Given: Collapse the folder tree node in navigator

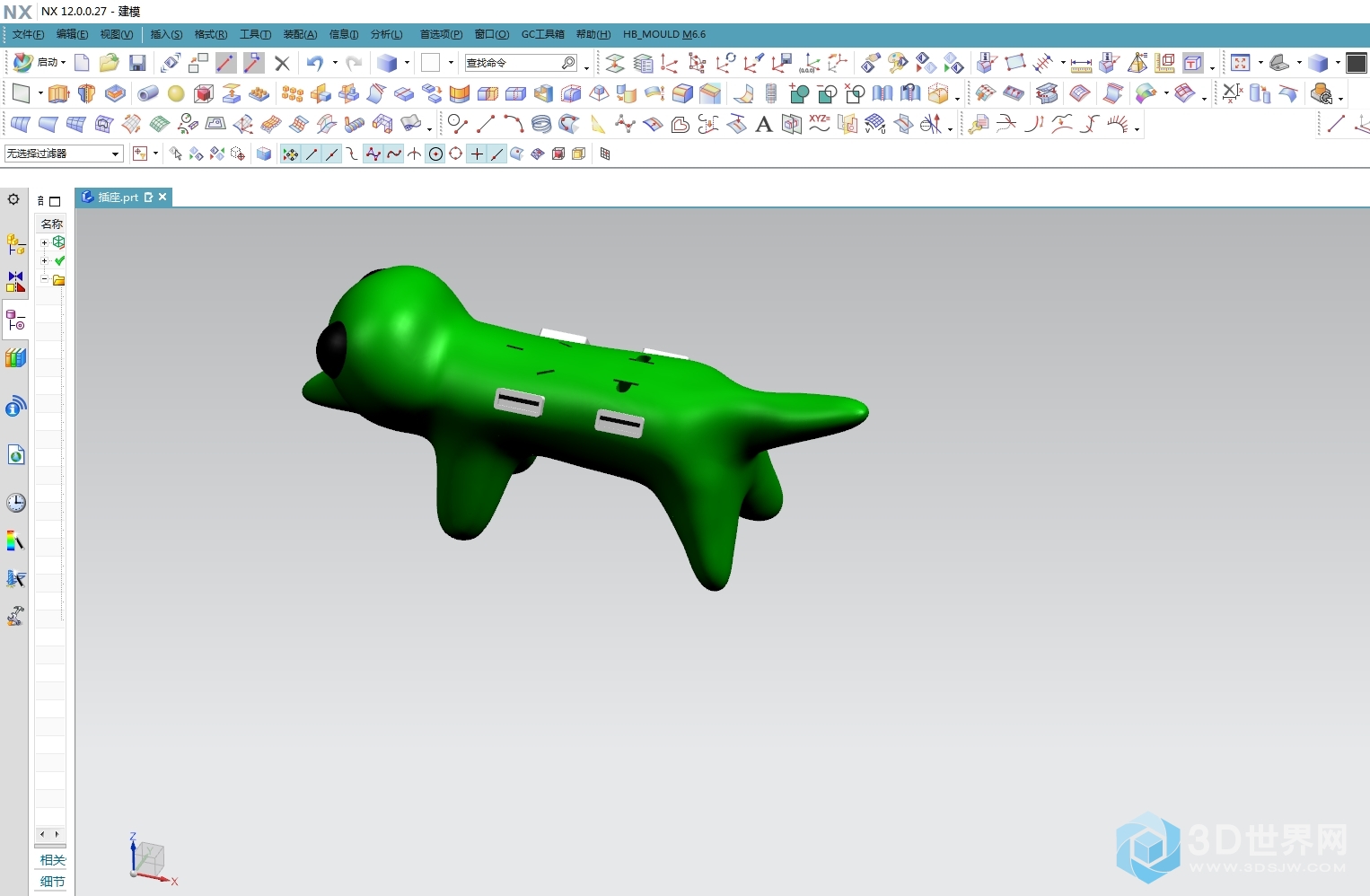Looking at the screenshot, I should [x=44, y=280].
